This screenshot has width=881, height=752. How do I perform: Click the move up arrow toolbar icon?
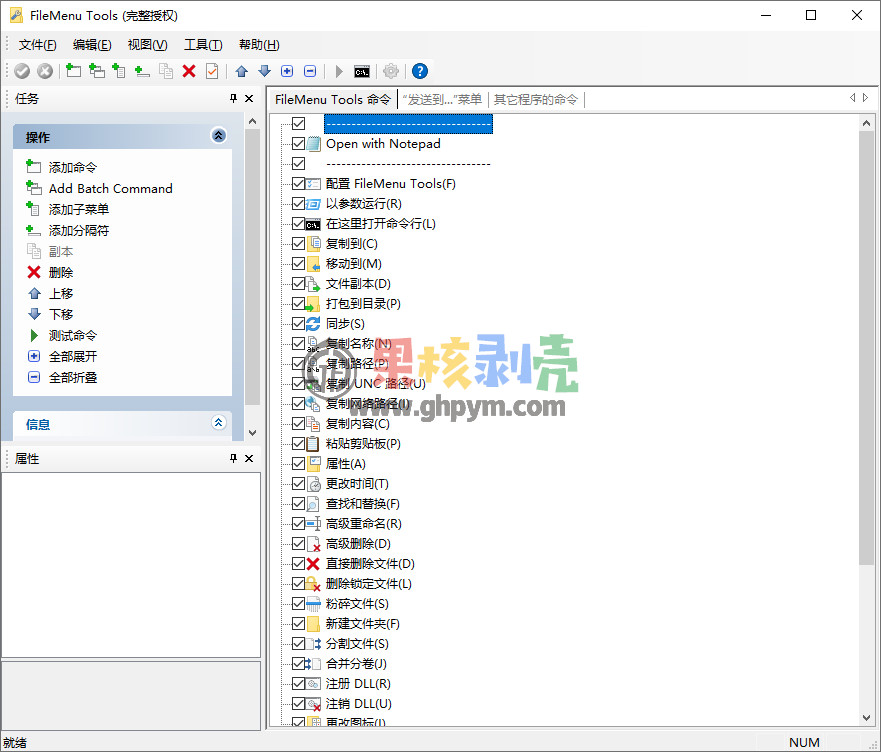[x=242, y=71]
